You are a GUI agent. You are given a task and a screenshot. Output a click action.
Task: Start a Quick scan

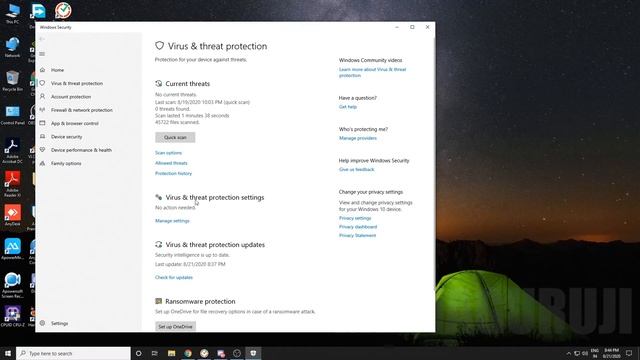coord(175,138)
